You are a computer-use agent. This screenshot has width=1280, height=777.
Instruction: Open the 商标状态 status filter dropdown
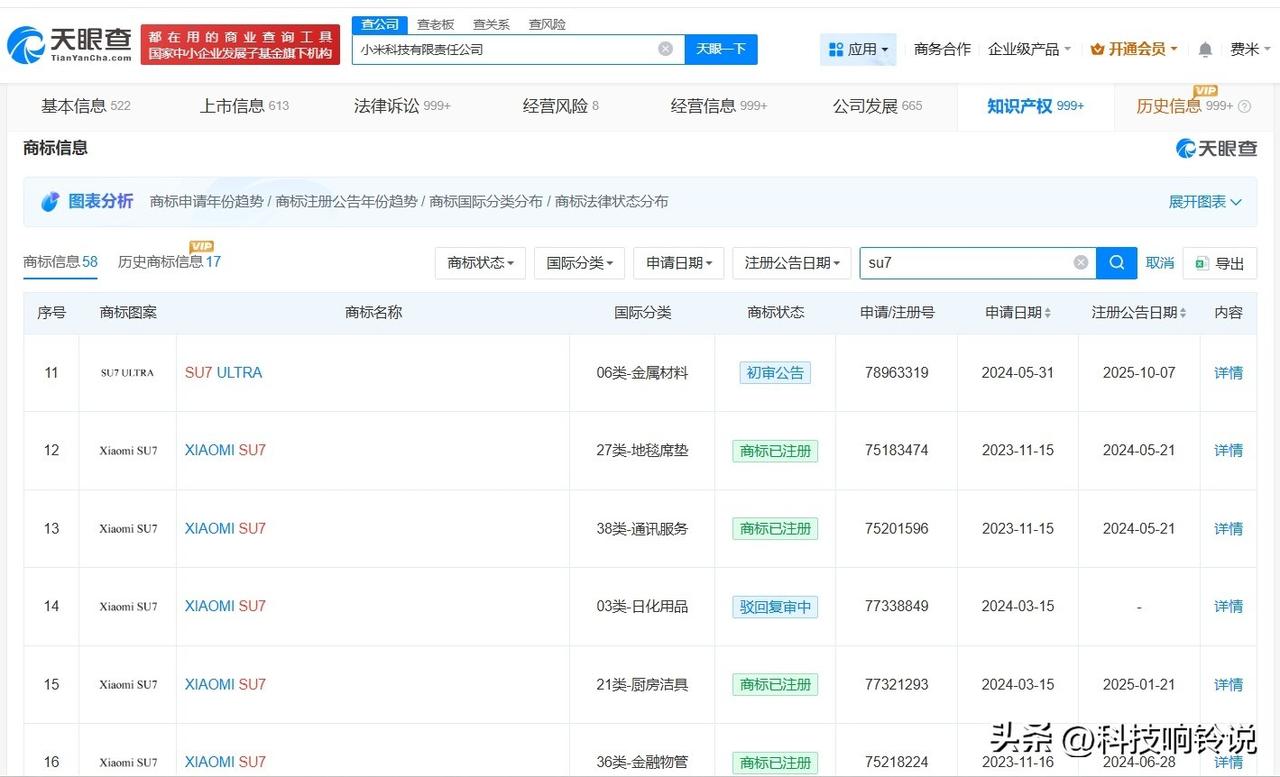click(x=480, y=263)
